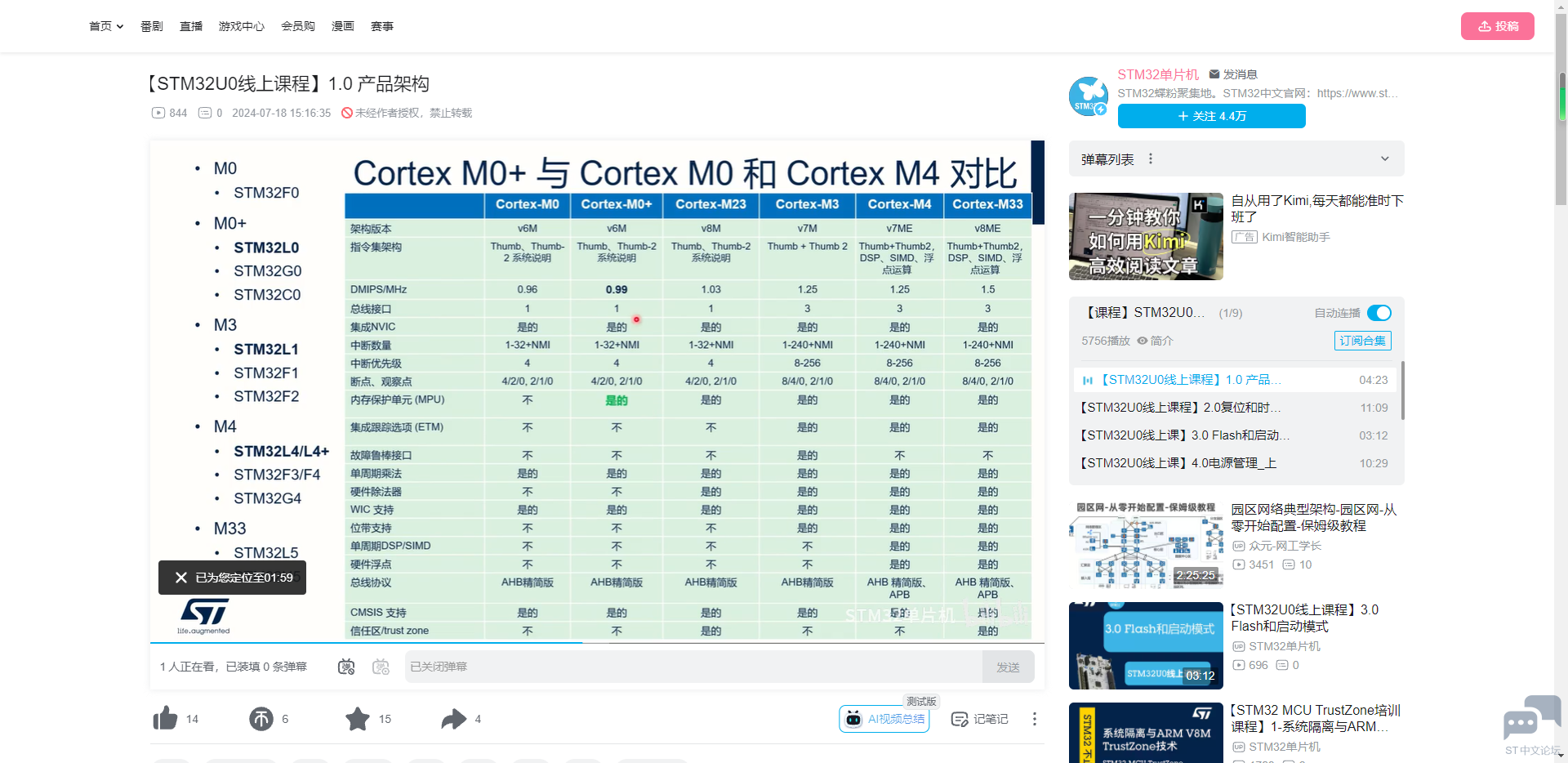Screen dimensions: 1568x763
Task: Click the 投稿 upload button
Action: pyautogui.click(x=1498, y=26)
